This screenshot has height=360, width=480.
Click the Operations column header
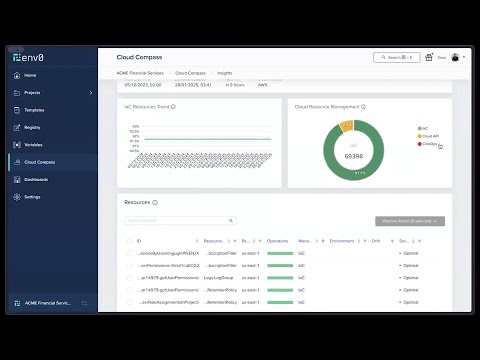click(x=277, y=241)
